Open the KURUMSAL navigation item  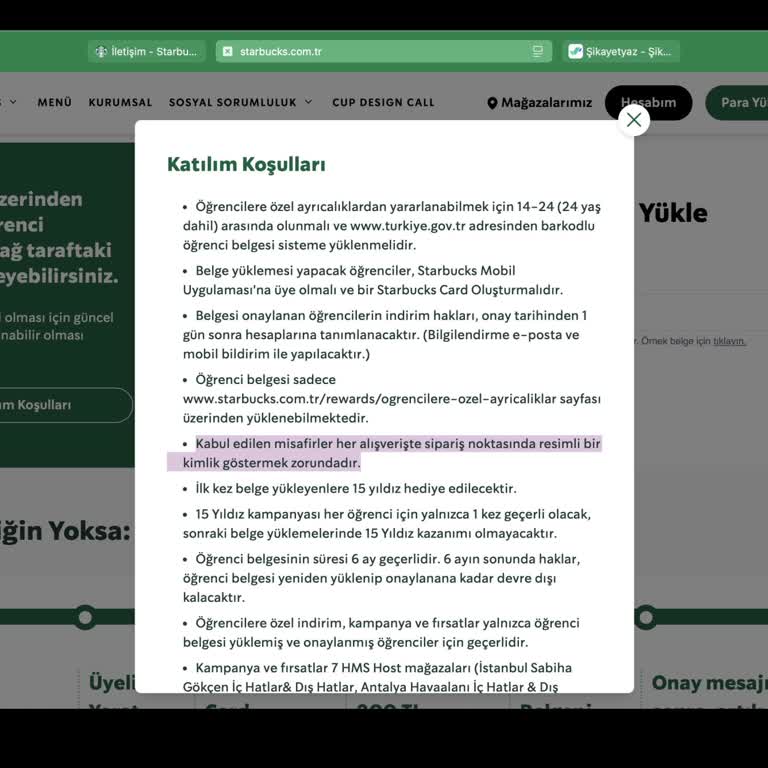(120, 102)
